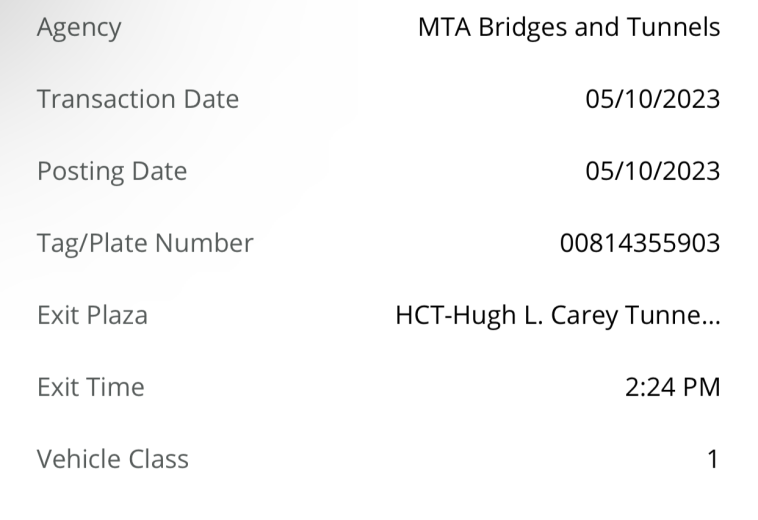Click the Transaction Date label
Viewport: 758px width, 520px height.
[x=138, y=99]
